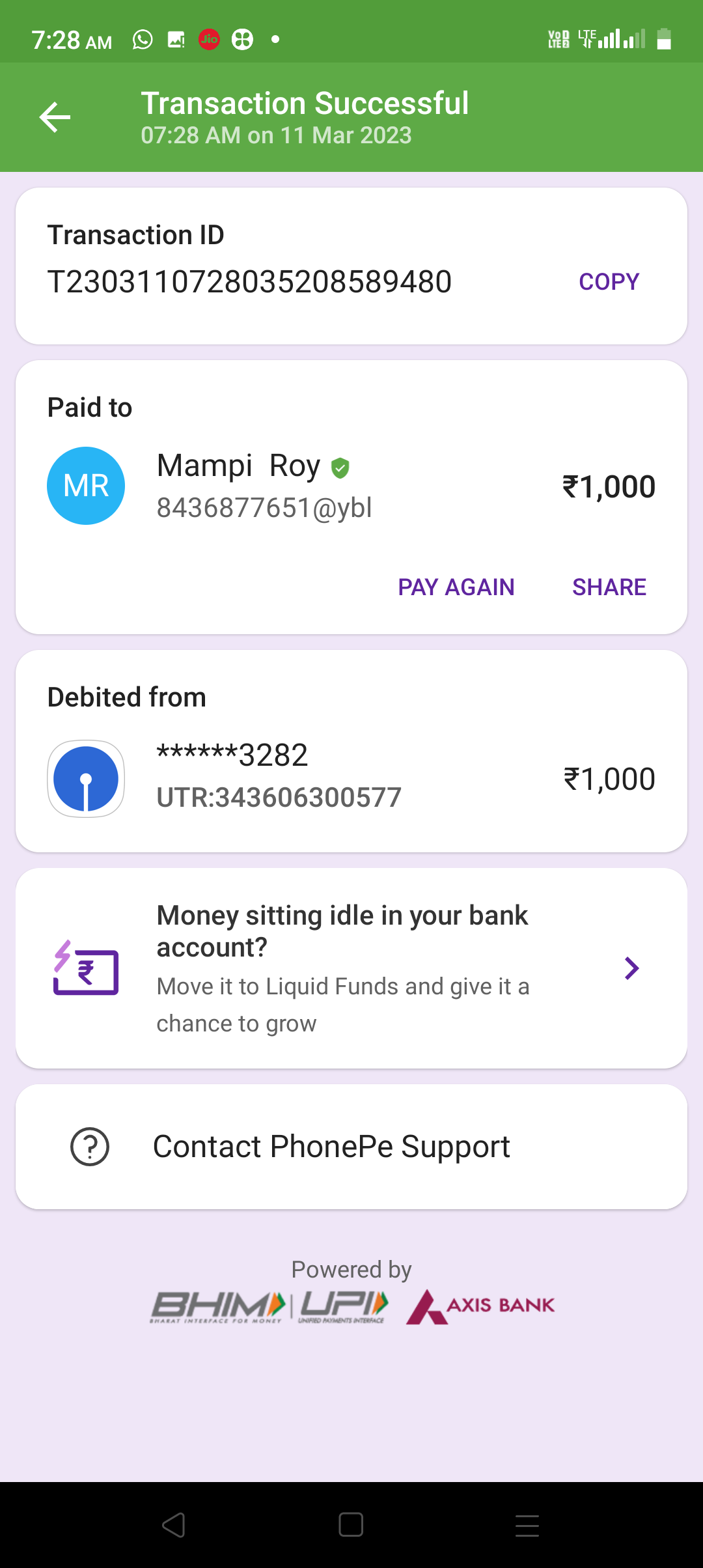Screen dimensions: 703x1568
Task: Share the transaction receipt
Action: 609,587
